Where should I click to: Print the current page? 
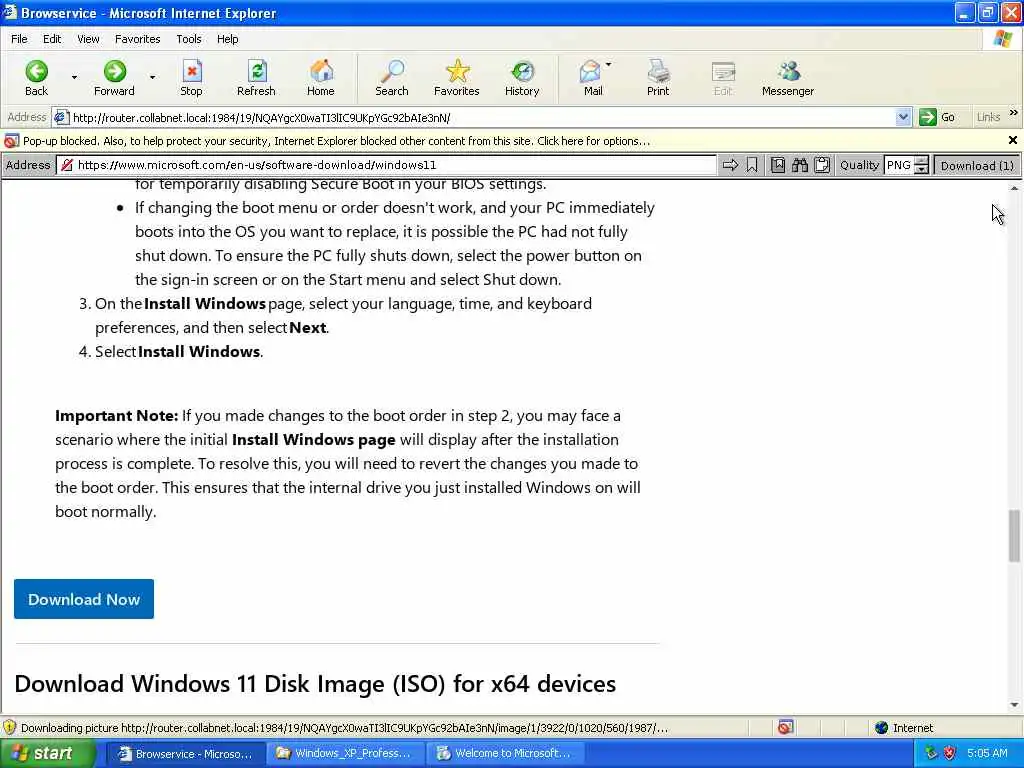pyautogui.click(x=658, y=78)
